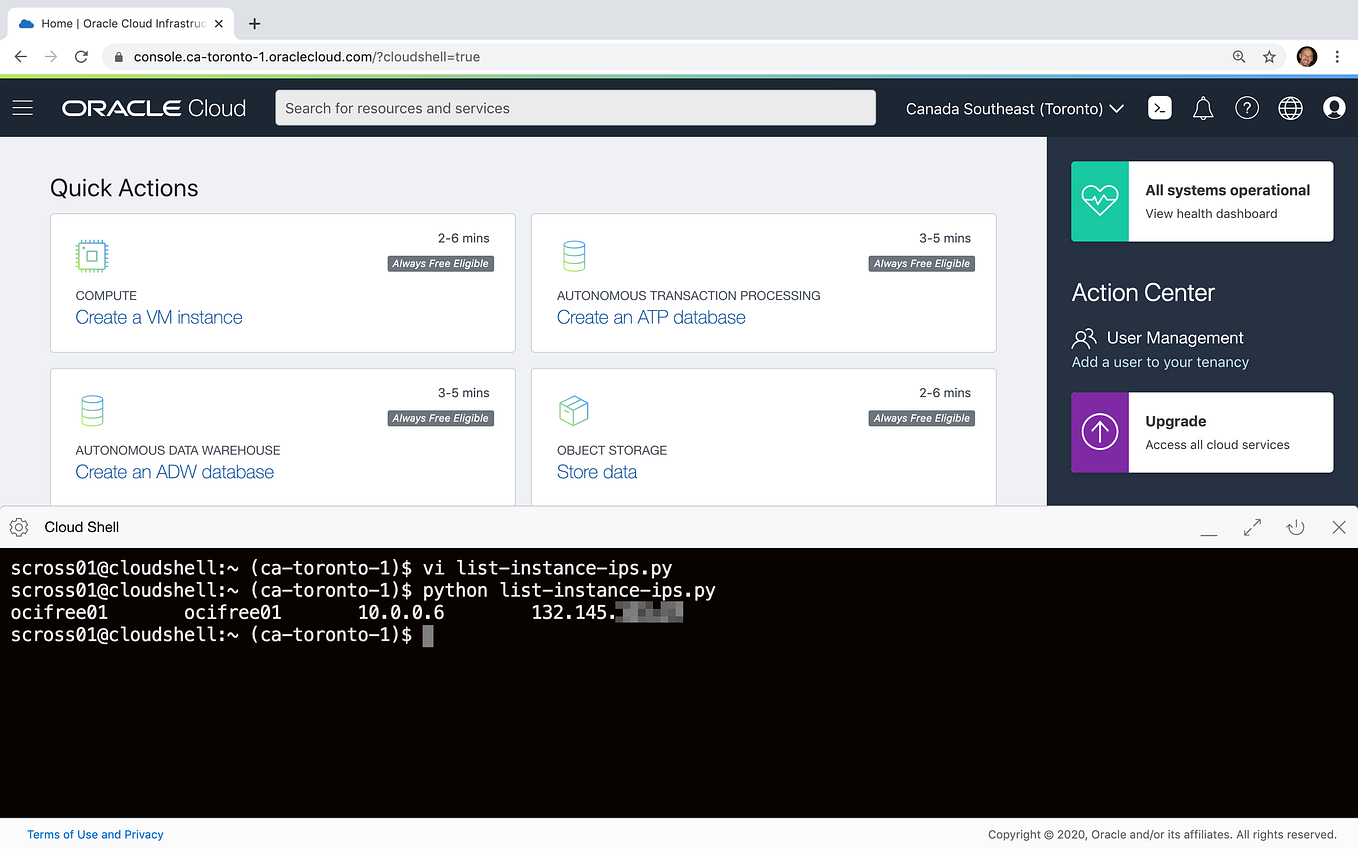Toggle Cloud Shell to full screen

pos(1251,527)
